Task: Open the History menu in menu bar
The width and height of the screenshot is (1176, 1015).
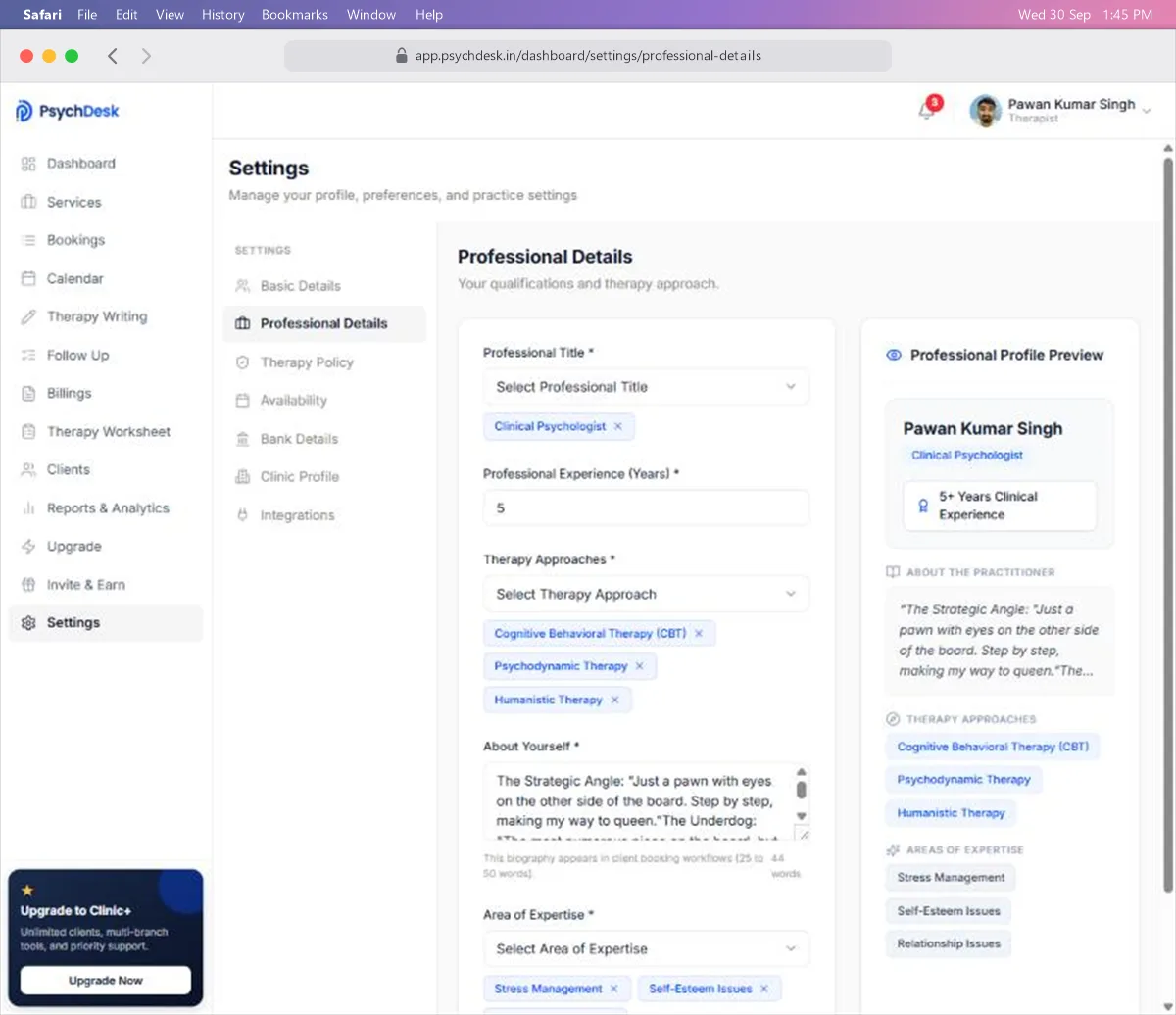Action: [223, 15]
